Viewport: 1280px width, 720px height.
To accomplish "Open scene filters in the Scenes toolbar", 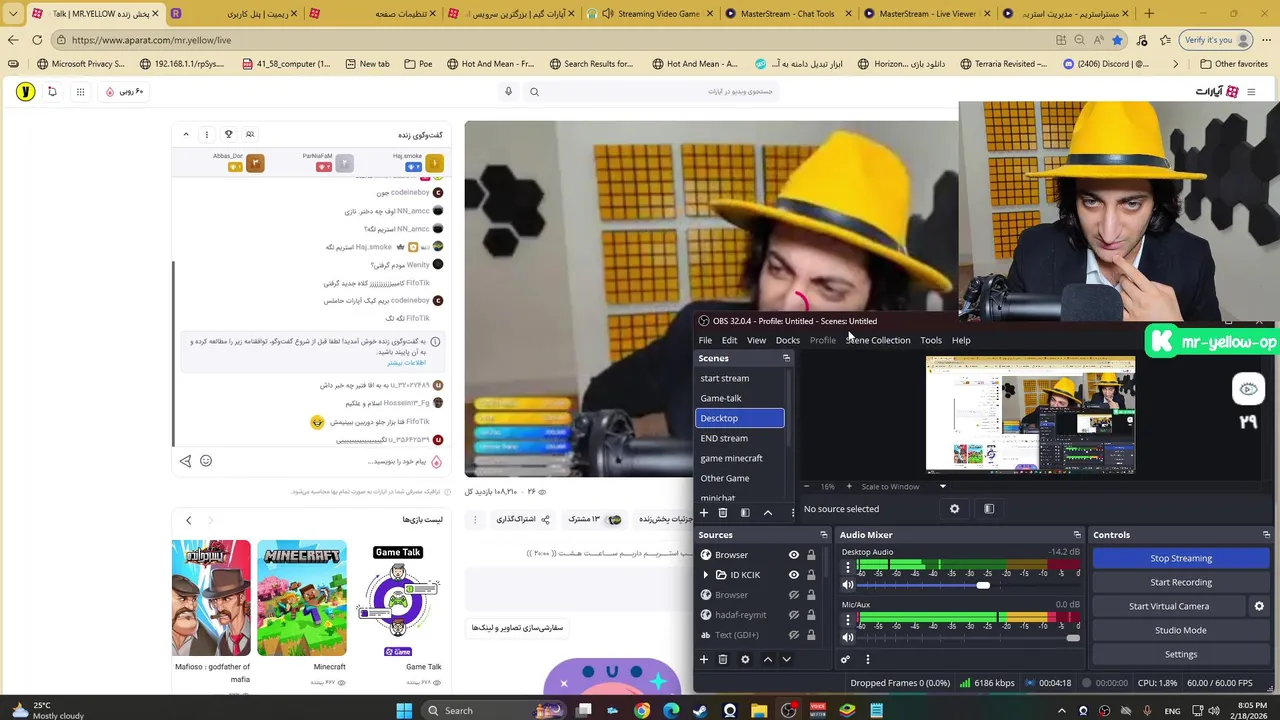I will tap(745, 513).
